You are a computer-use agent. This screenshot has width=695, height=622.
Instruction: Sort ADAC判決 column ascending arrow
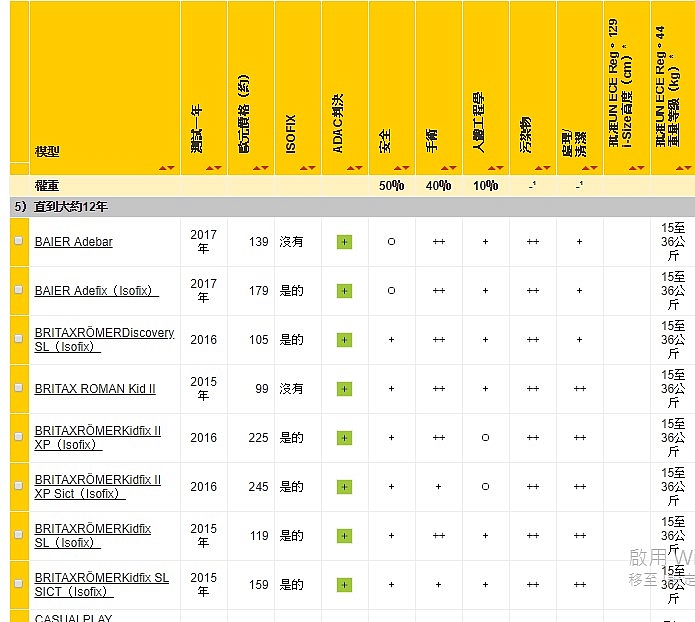(351, 168)
